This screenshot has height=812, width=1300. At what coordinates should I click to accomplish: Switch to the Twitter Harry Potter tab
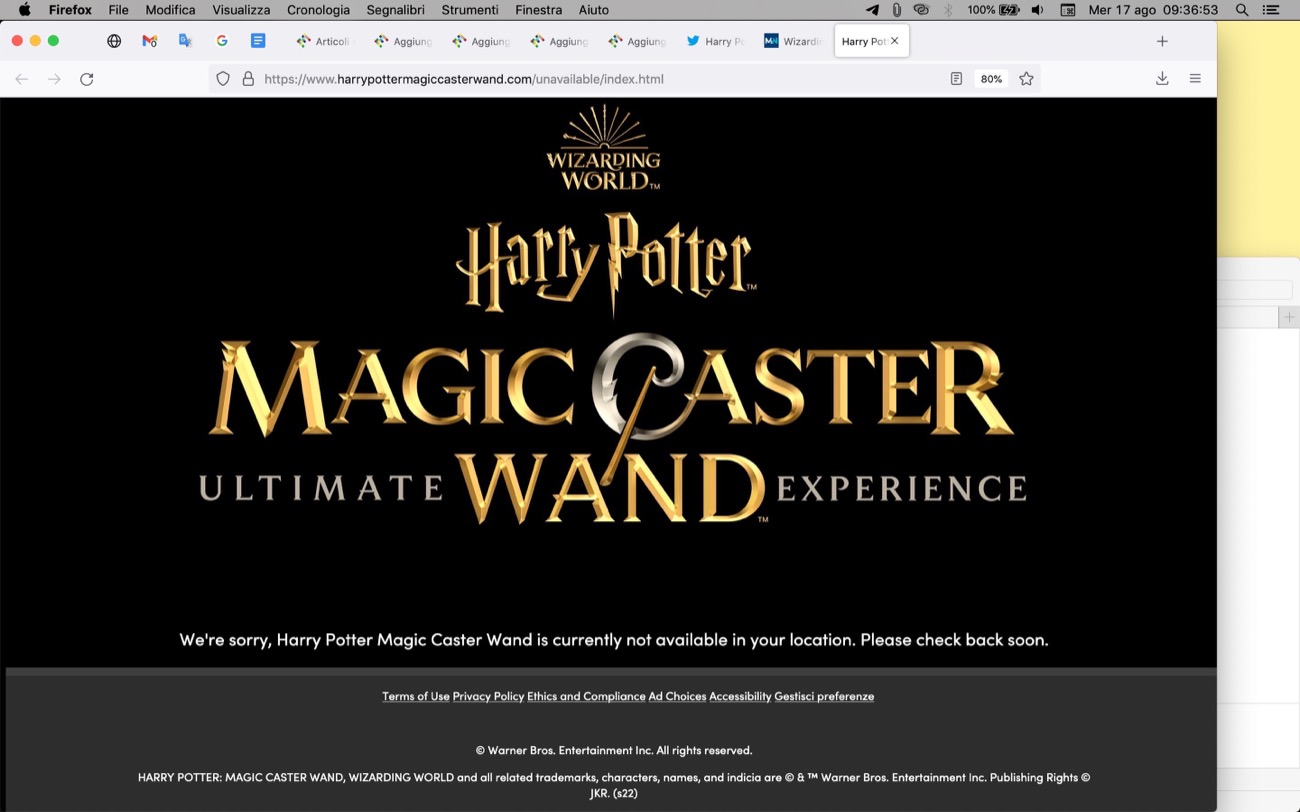click(715, 41)
